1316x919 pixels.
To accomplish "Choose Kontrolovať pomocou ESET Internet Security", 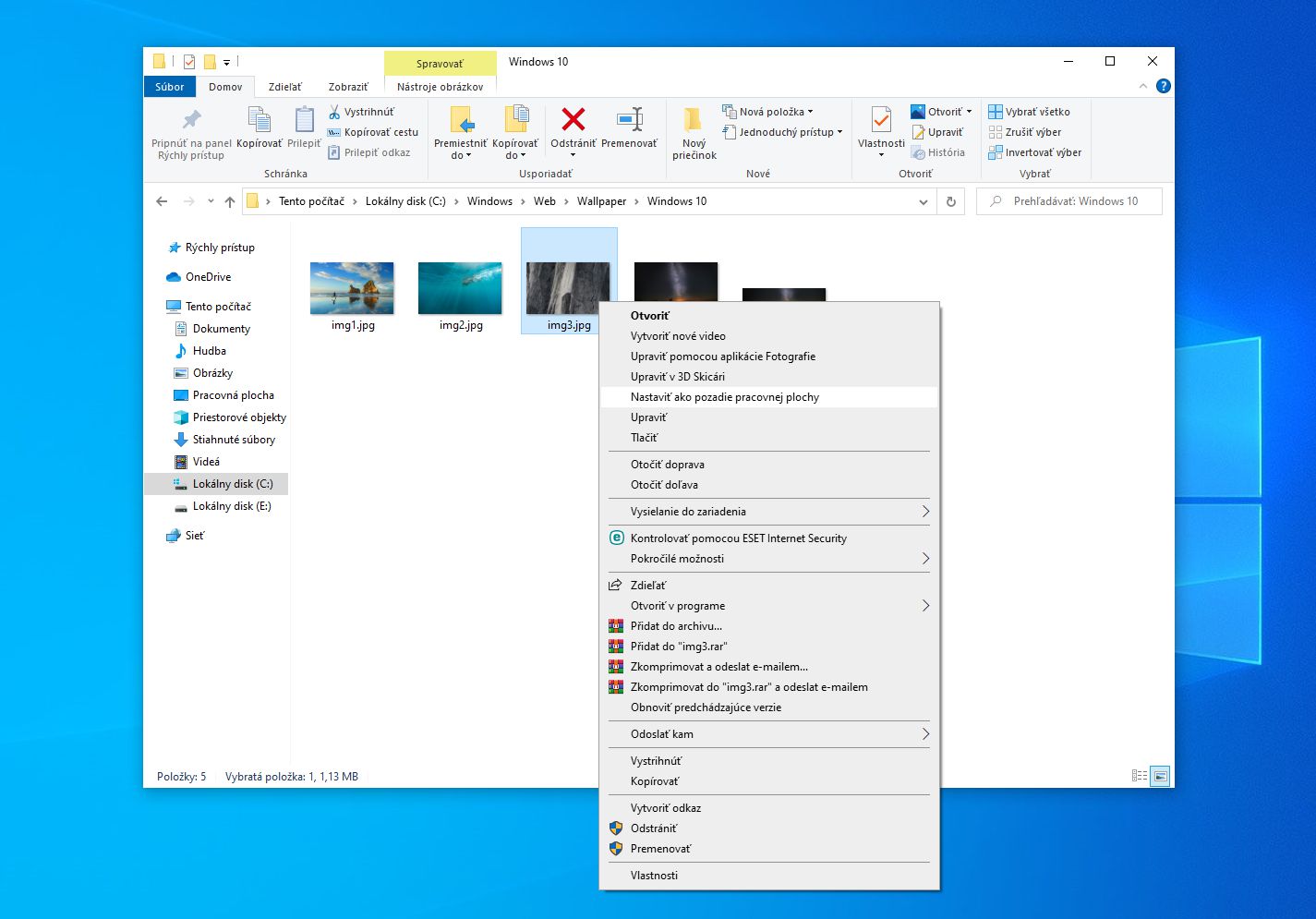I will 768,538.
